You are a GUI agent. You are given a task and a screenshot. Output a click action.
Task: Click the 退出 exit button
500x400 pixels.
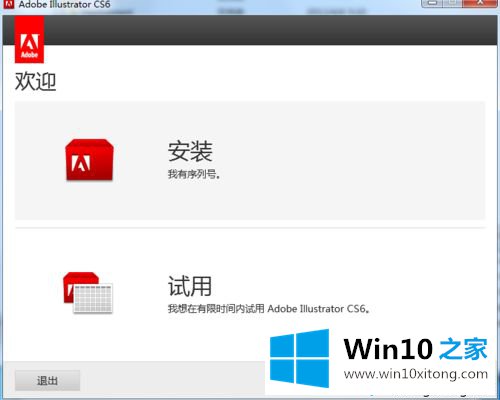47,380
